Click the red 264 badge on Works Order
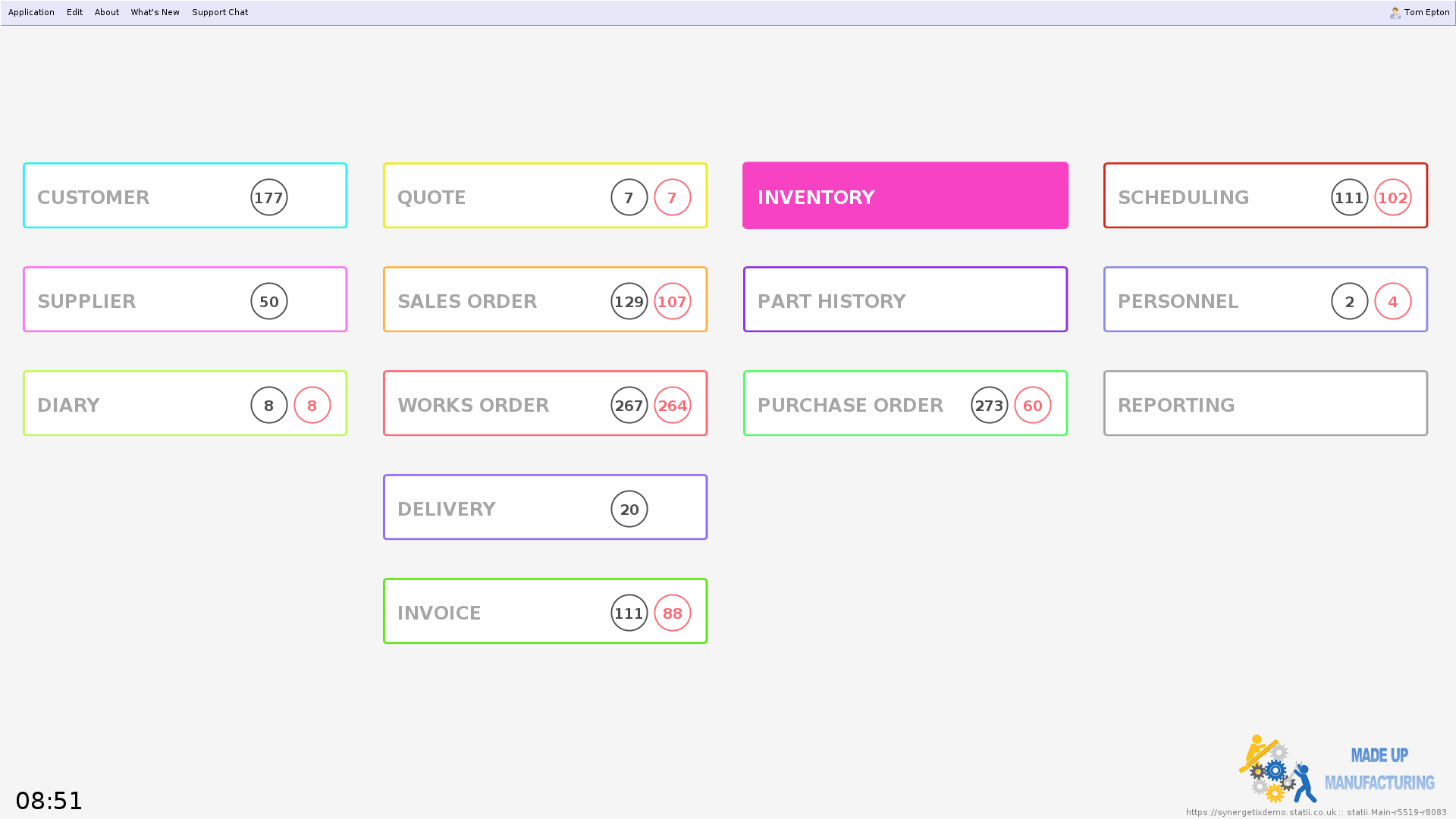The width and height of the screenshot is (1456, 819). (672, 405)
